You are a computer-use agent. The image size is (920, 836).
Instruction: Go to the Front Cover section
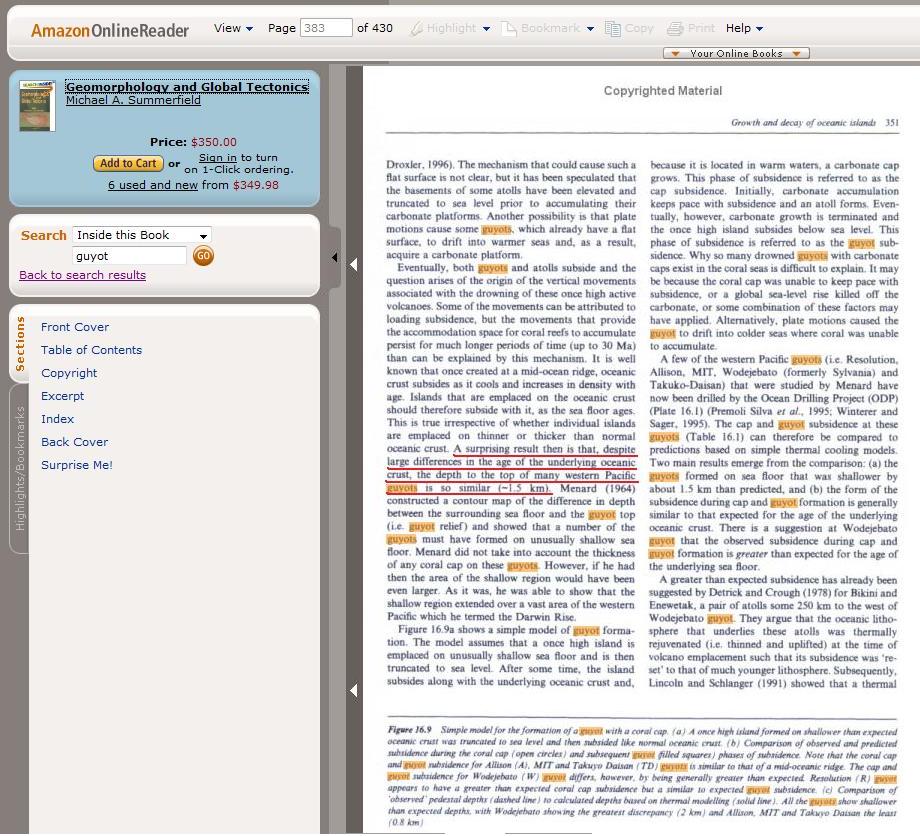pyautogui.click(x=75, y=327)
